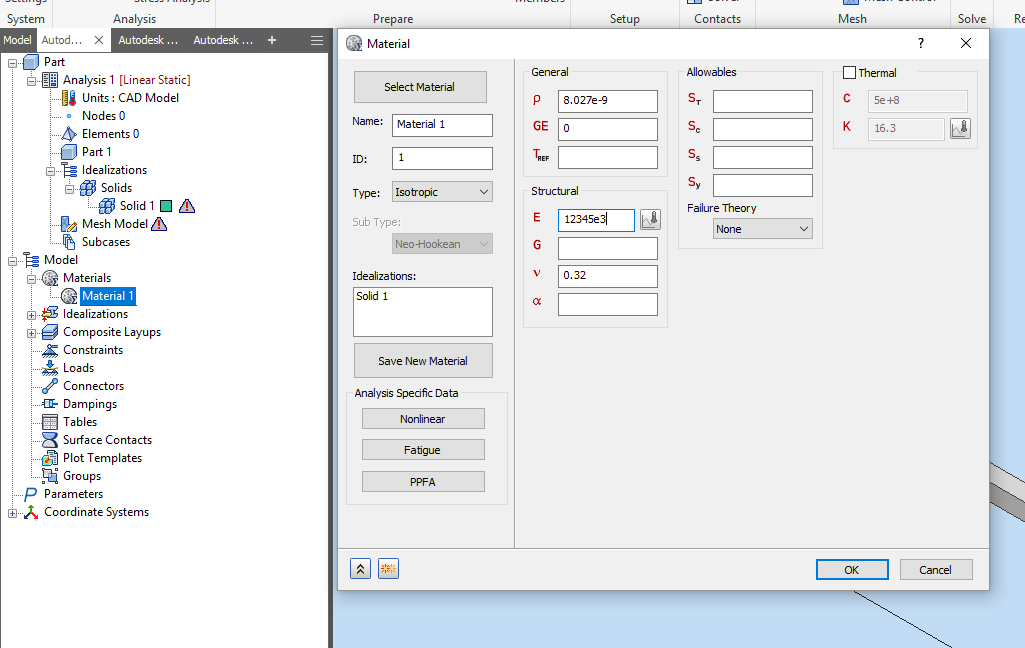The height and width of the screenshot is (648, 1025).
Task: Click the Coordinate Systems axis icon
Action: click(31, 512)
